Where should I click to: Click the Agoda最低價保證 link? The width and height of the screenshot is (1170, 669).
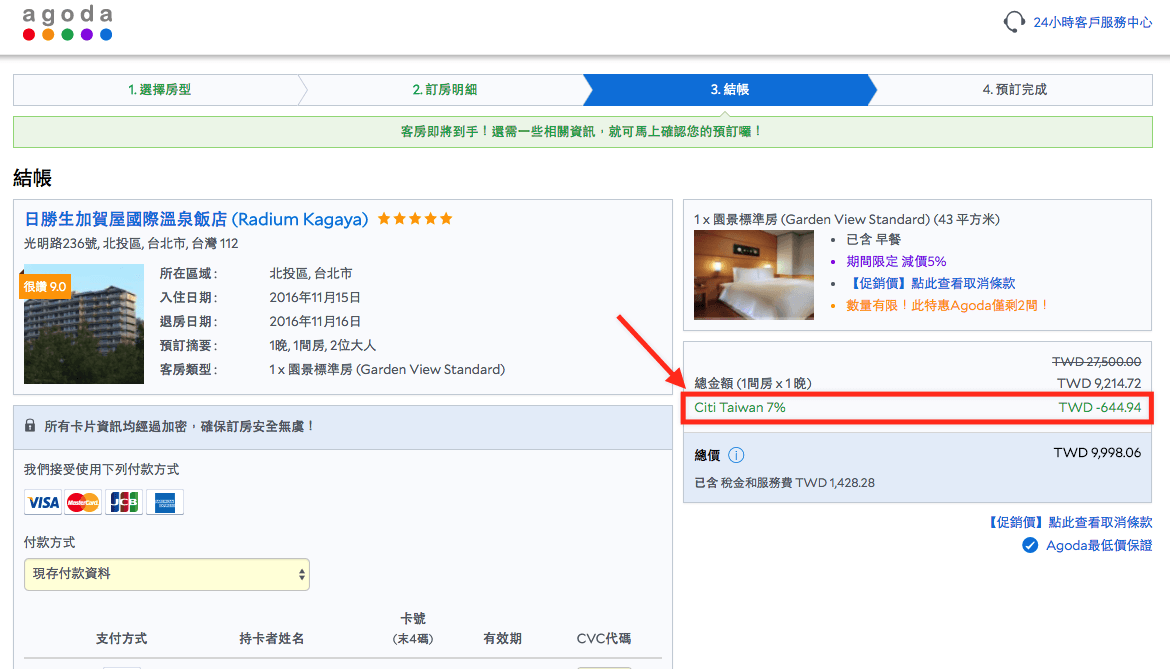(1098, 545)
